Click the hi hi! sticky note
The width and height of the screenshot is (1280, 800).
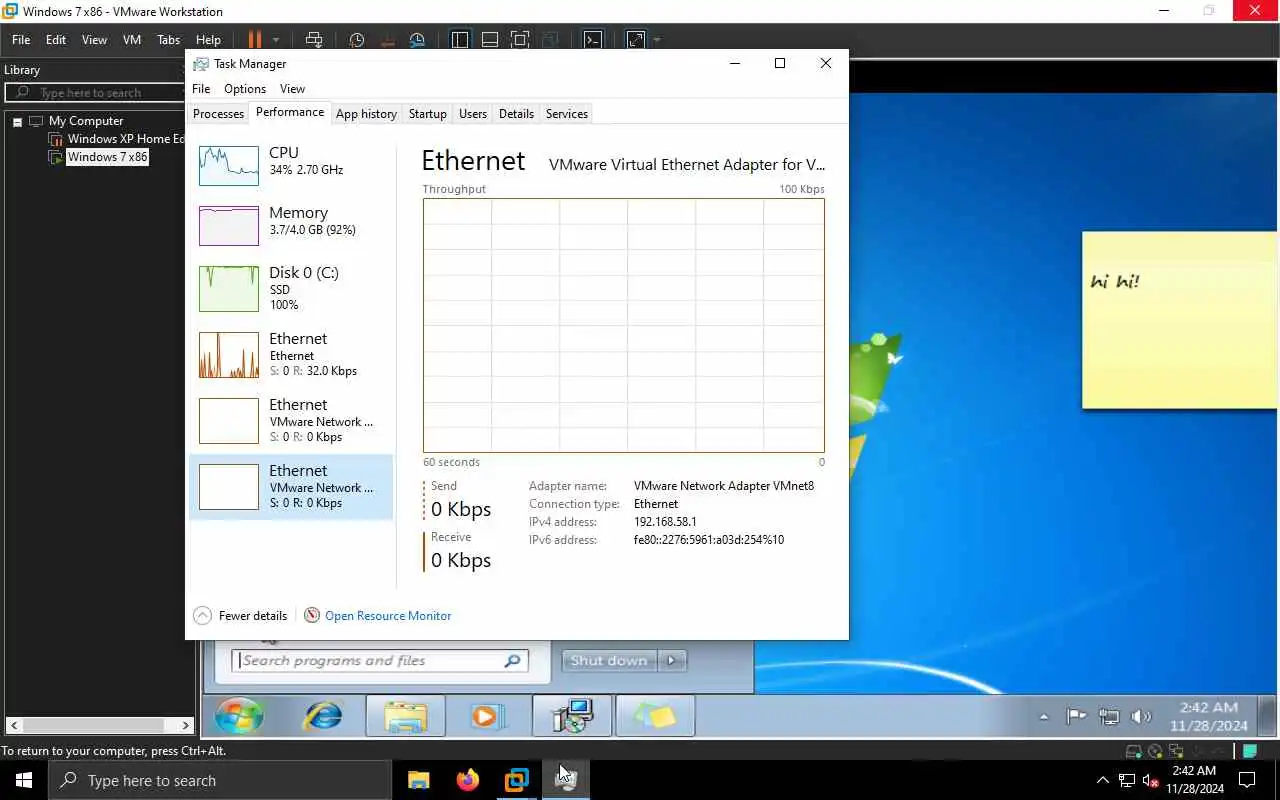coord(1180,320)
